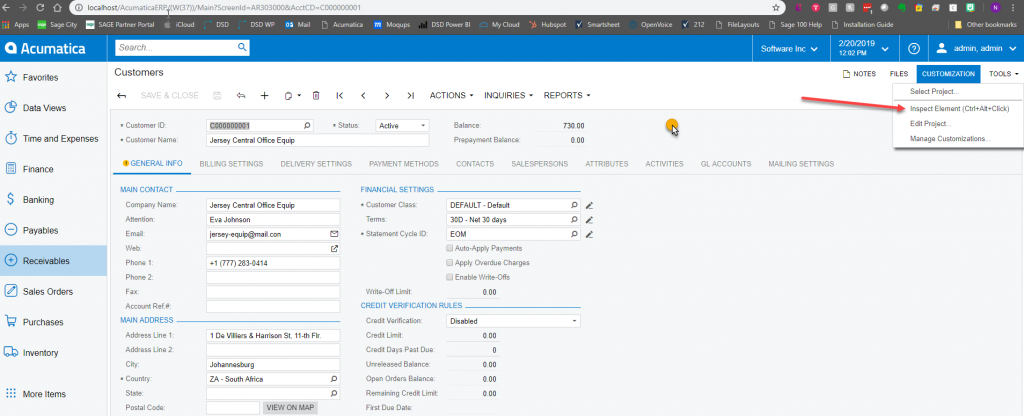Click the CUSTOMIZATION button
The image size is (1024, 416).
(948, 74)
